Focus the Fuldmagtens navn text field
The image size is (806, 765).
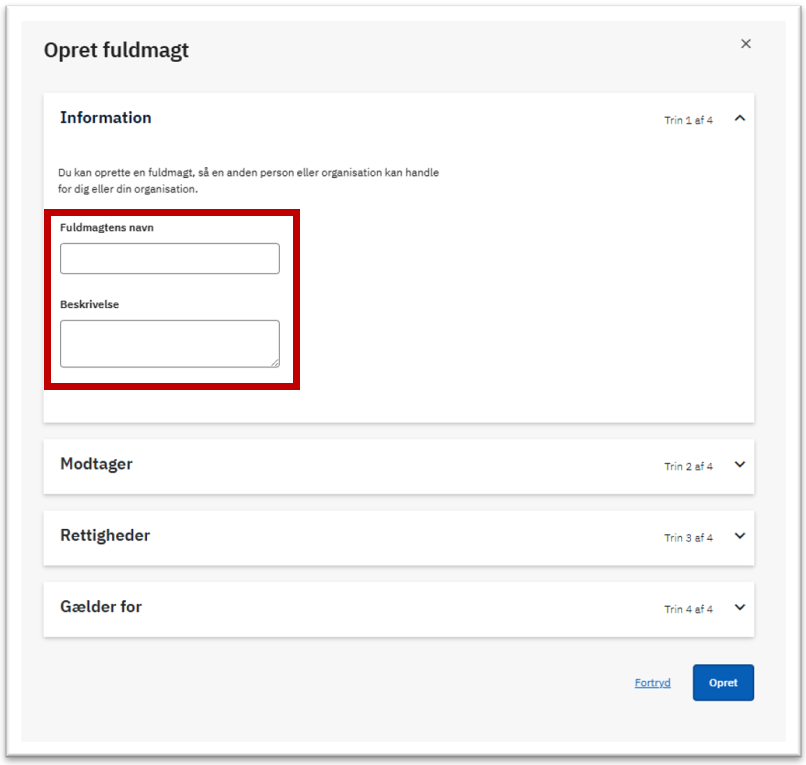[170, 259]
